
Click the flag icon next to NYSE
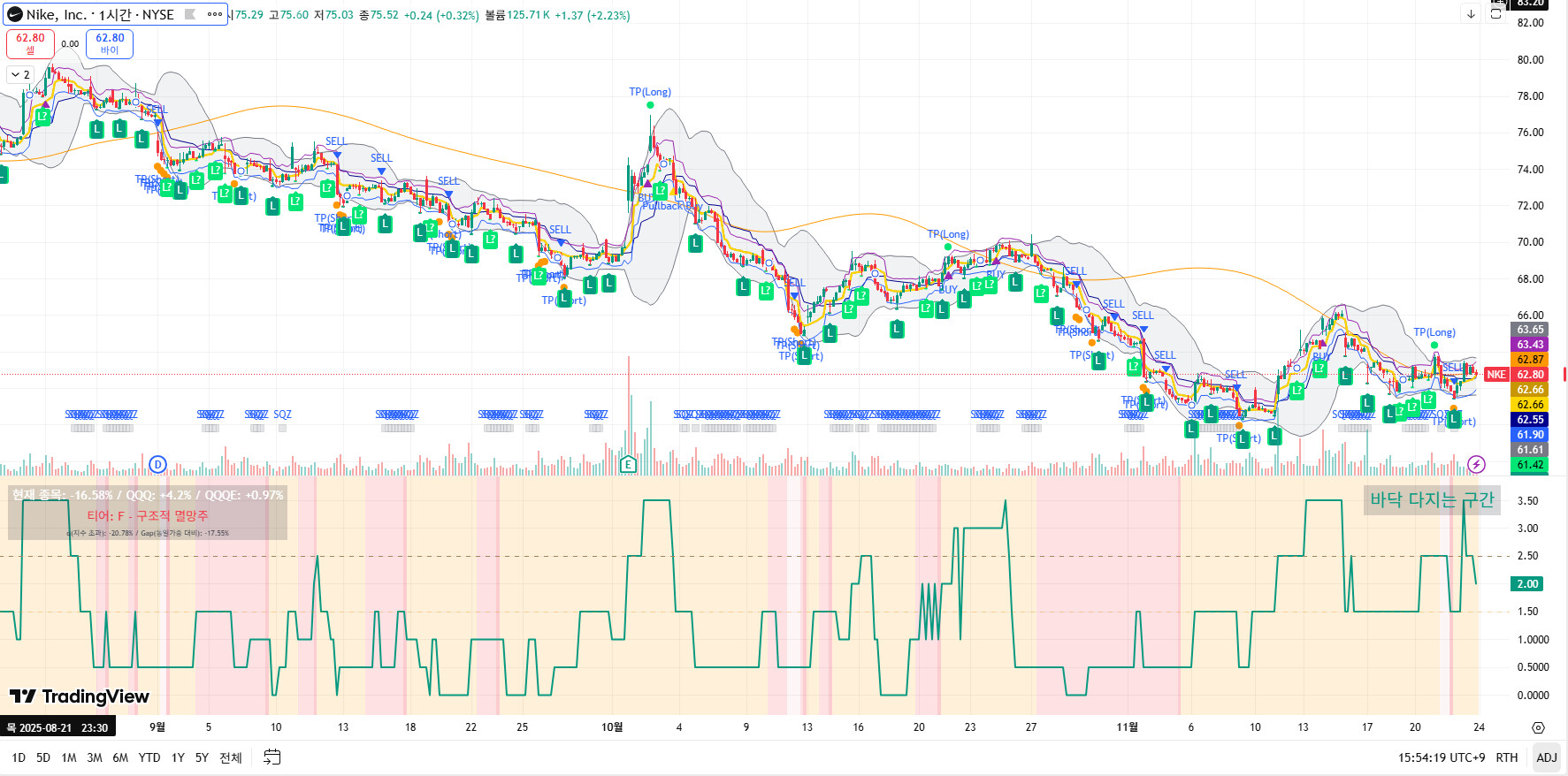(x=190, y=14)
